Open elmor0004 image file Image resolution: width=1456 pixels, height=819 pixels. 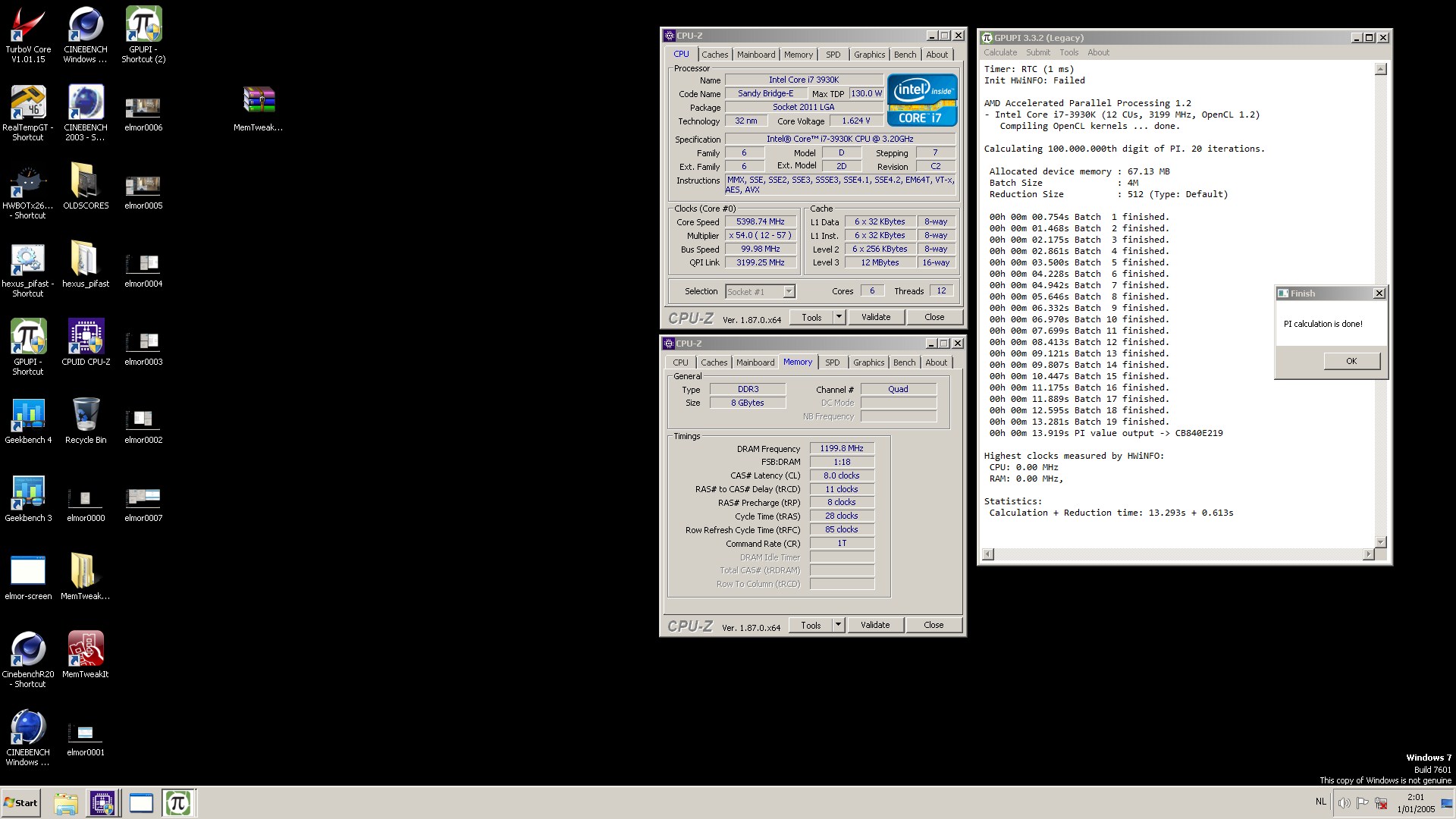pyautogui.click(x=143, y=270)
